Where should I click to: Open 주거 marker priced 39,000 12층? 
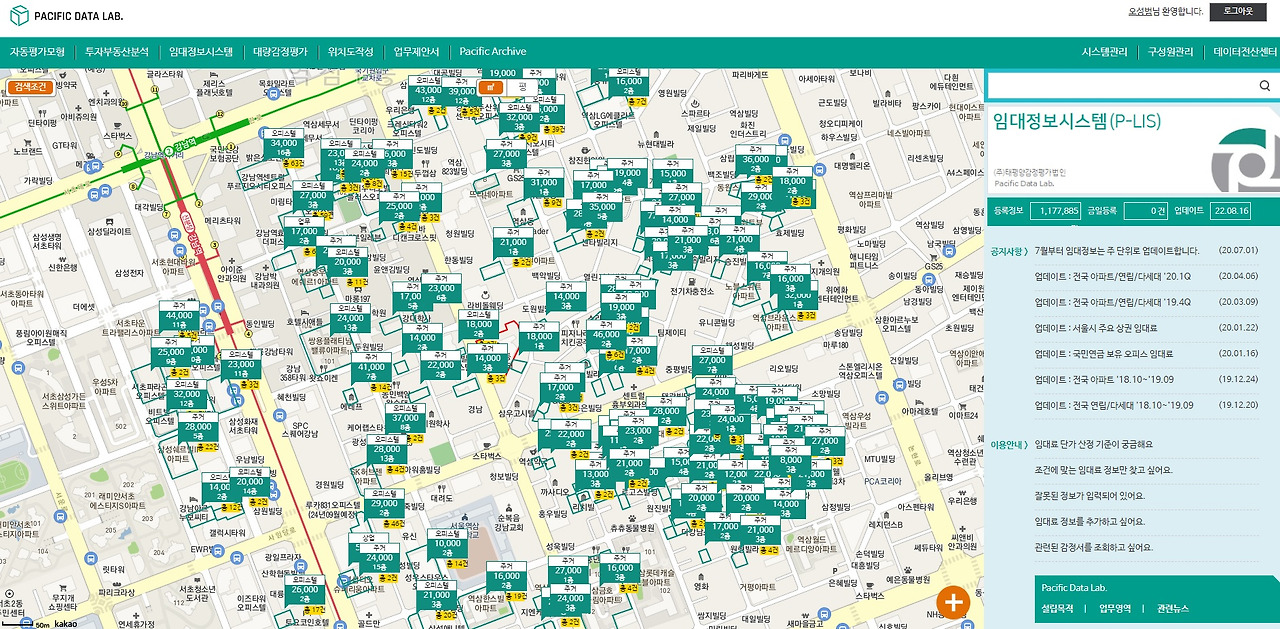[x=462, y=89]
